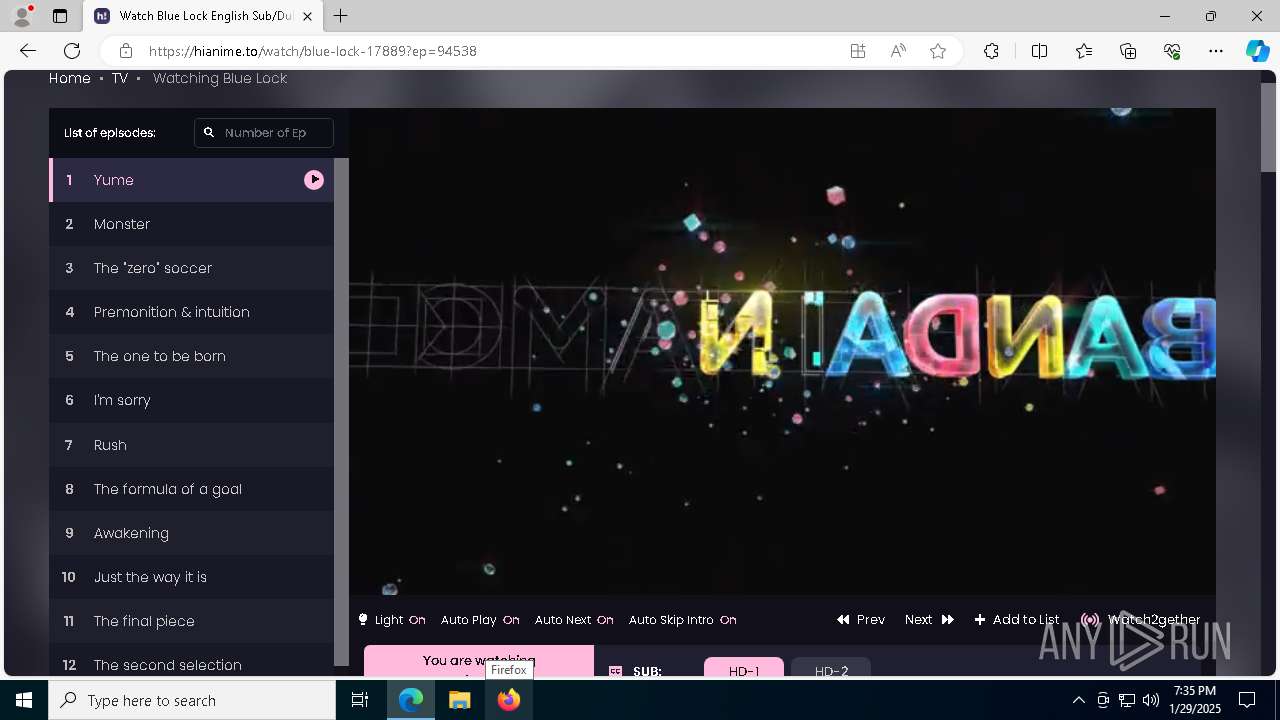Select episode 7 Rush

click(x=191, y=445)
